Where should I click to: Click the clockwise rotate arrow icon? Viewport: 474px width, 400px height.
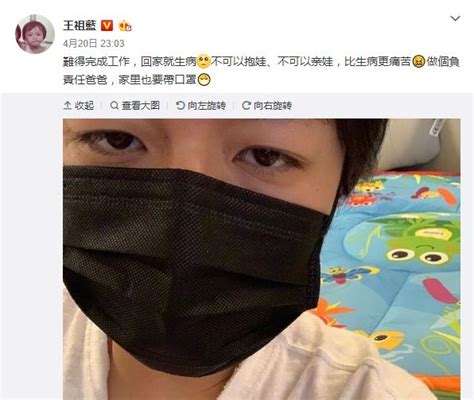tap(246, 106)
